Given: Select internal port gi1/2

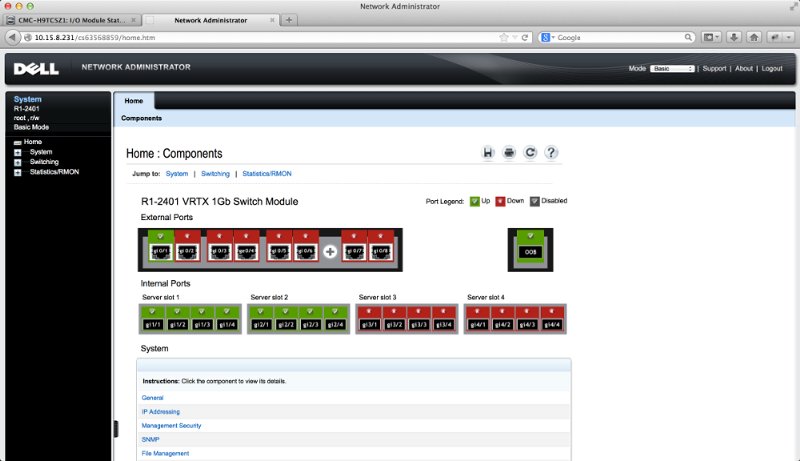Looking at the screenshot, I should [x=177, y=319].
